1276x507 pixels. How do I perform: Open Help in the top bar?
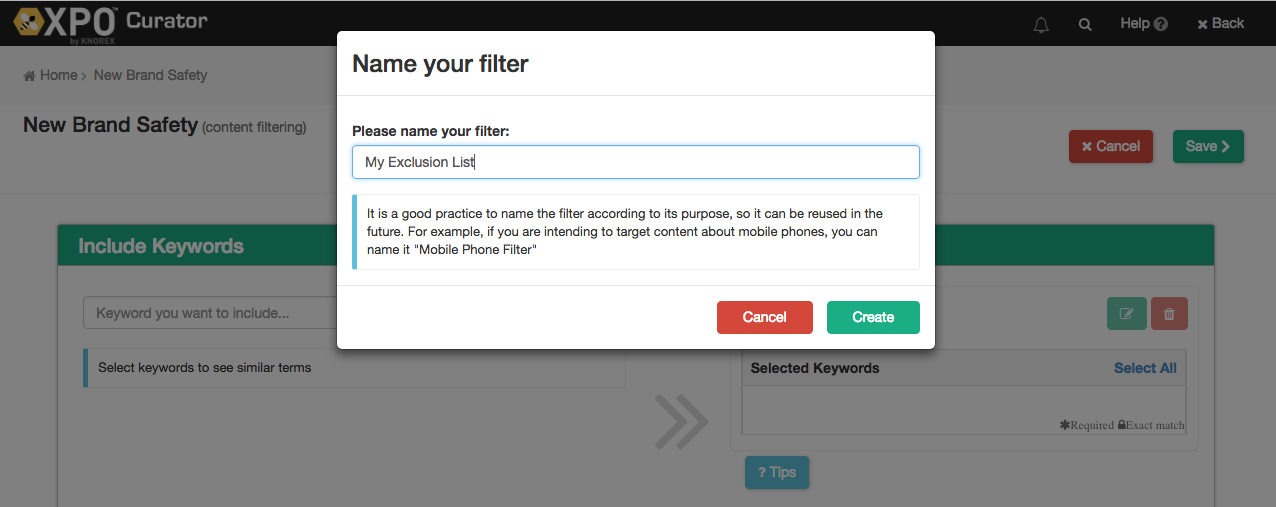[x=1143, y=24]
